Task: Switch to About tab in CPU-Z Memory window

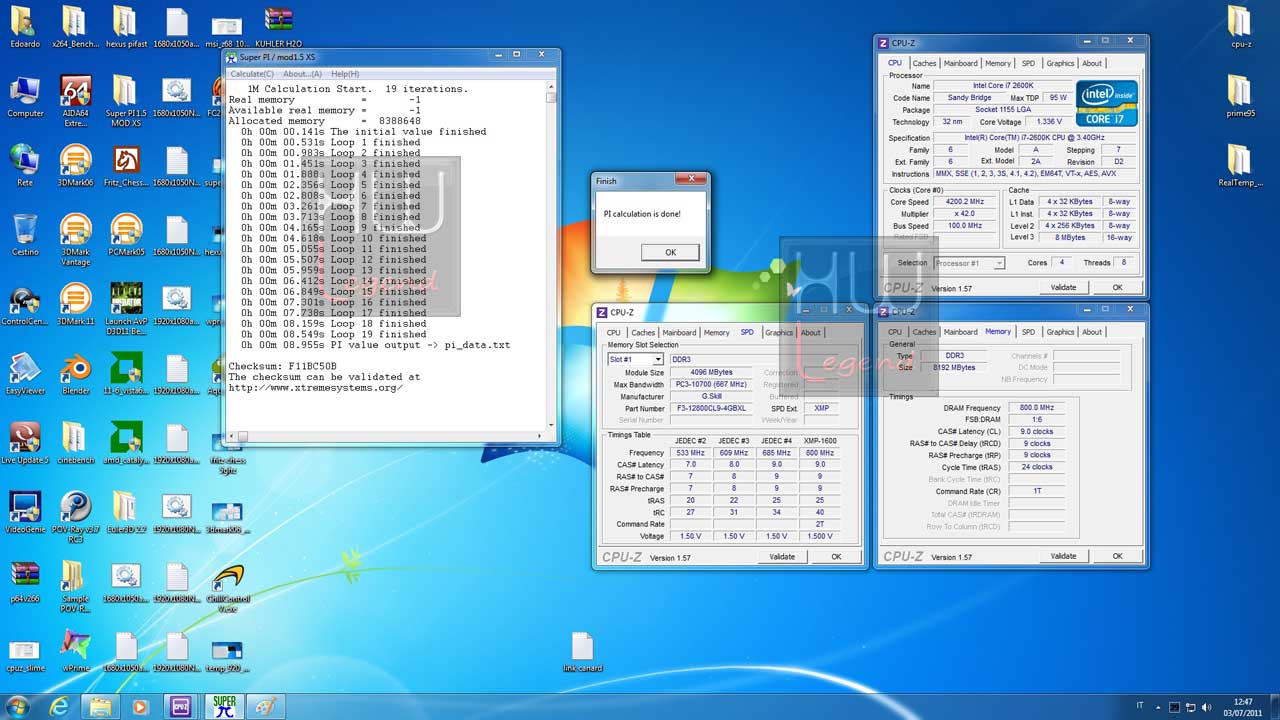Action: tap(1092, 332)
